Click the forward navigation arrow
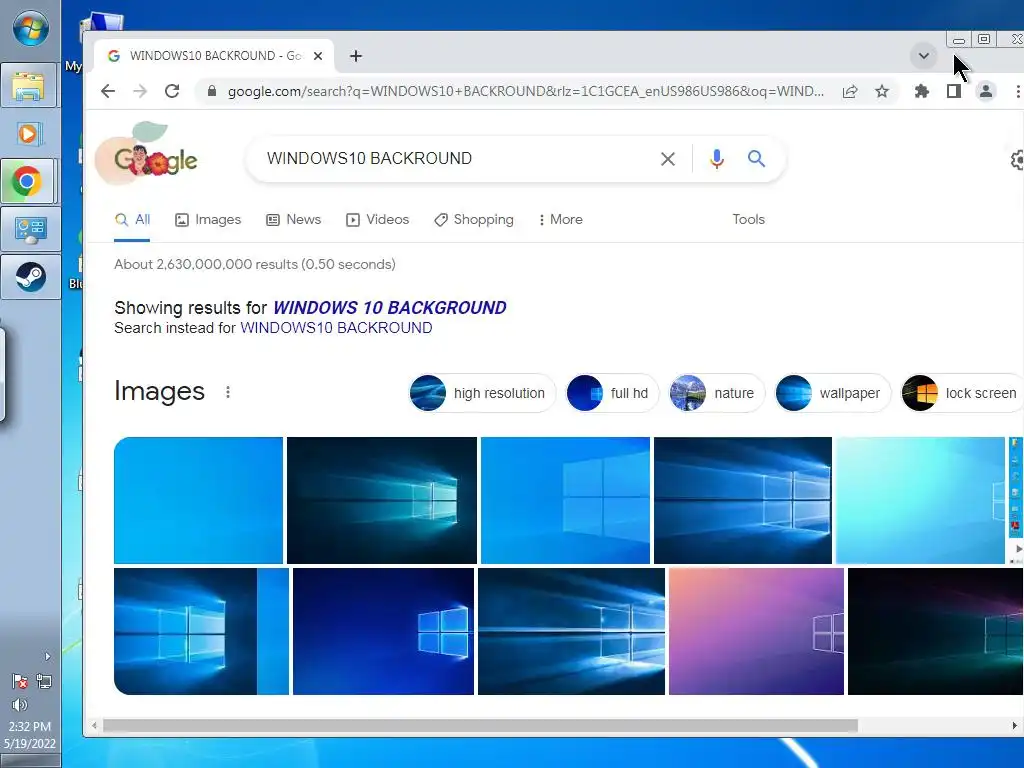The width and height of the screenshot is (1024, 768). 140,91
